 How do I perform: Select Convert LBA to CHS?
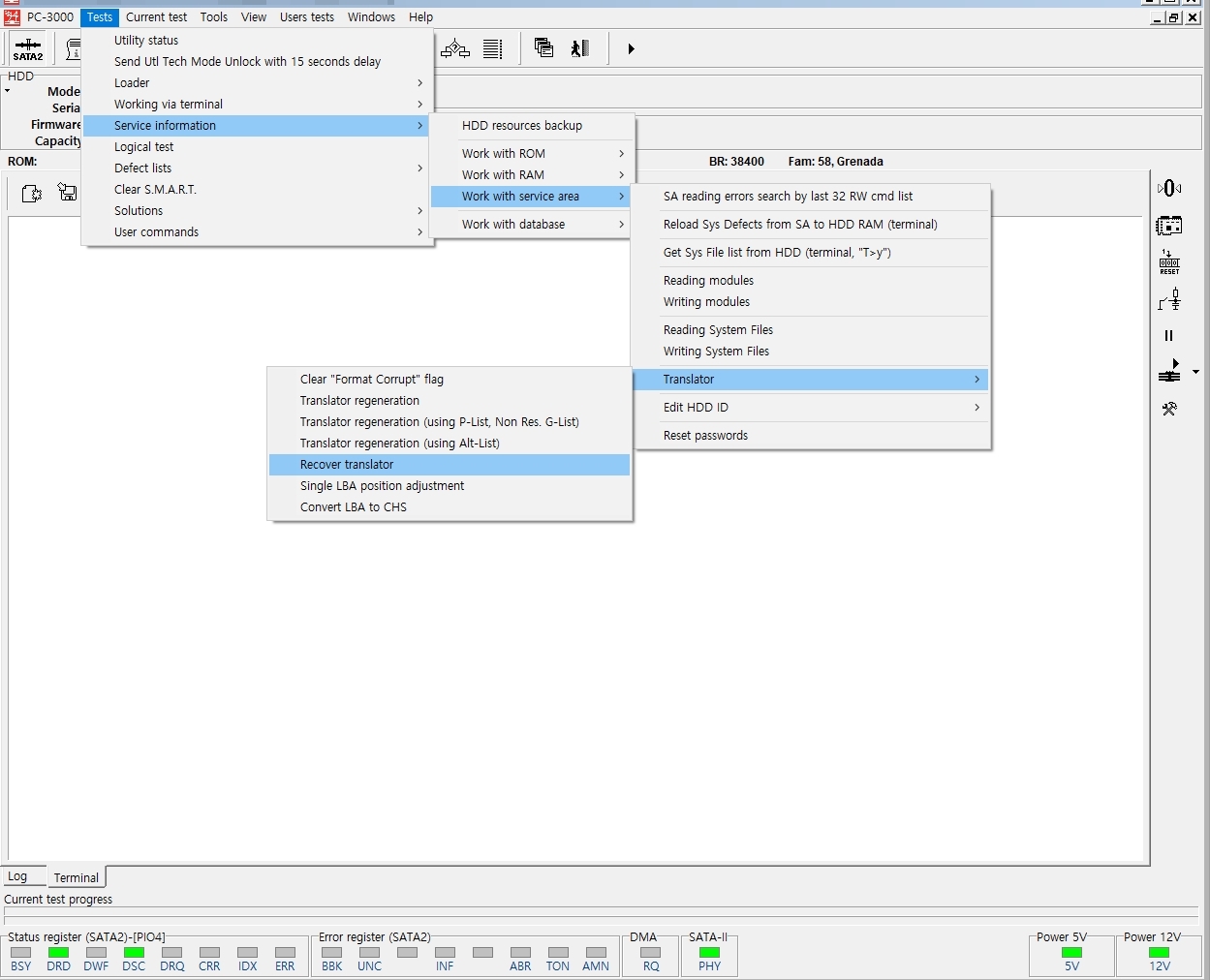point(450,507)
